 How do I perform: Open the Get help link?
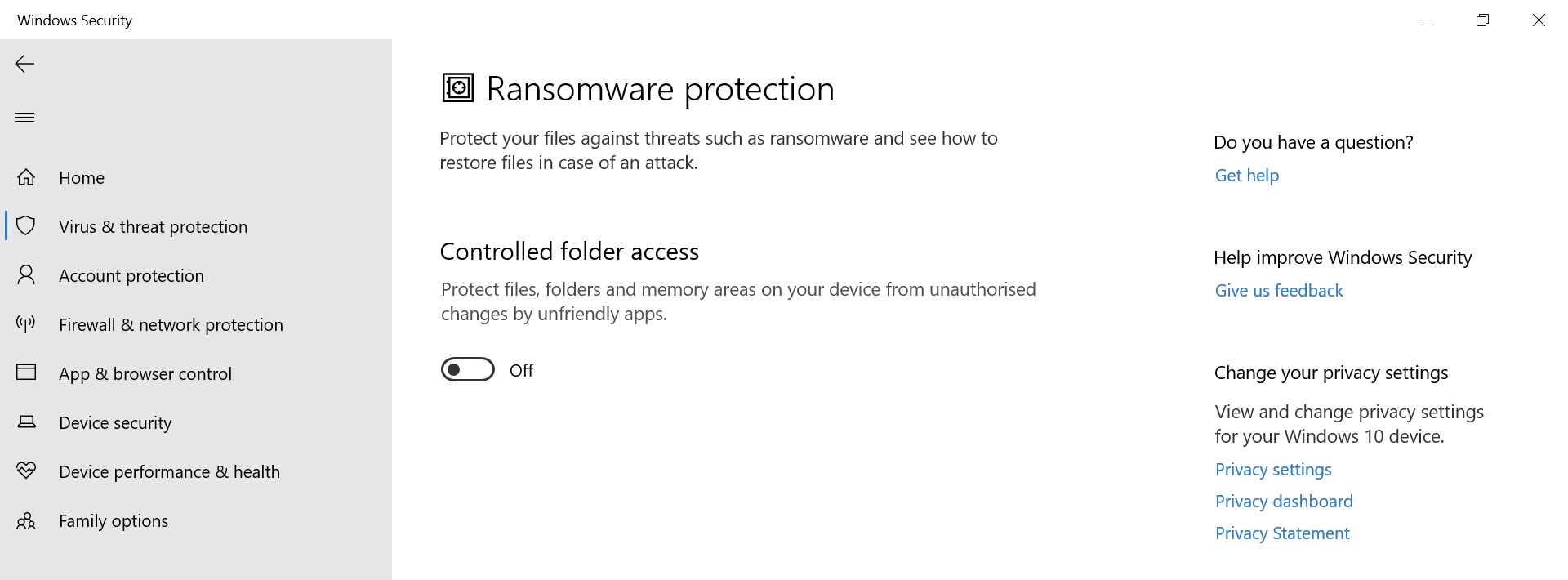pyautogui.click(x=1246, y=175)
